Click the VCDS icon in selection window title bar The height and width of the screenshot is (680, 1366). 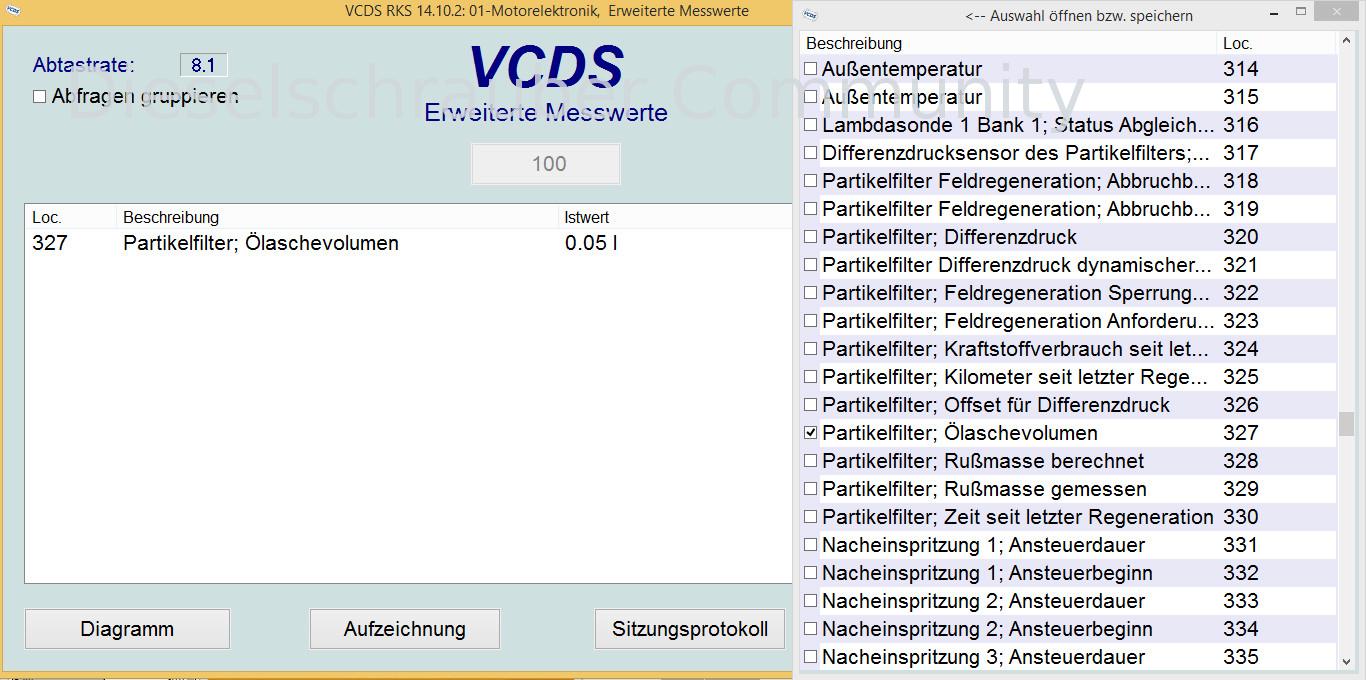coord(810,15)
